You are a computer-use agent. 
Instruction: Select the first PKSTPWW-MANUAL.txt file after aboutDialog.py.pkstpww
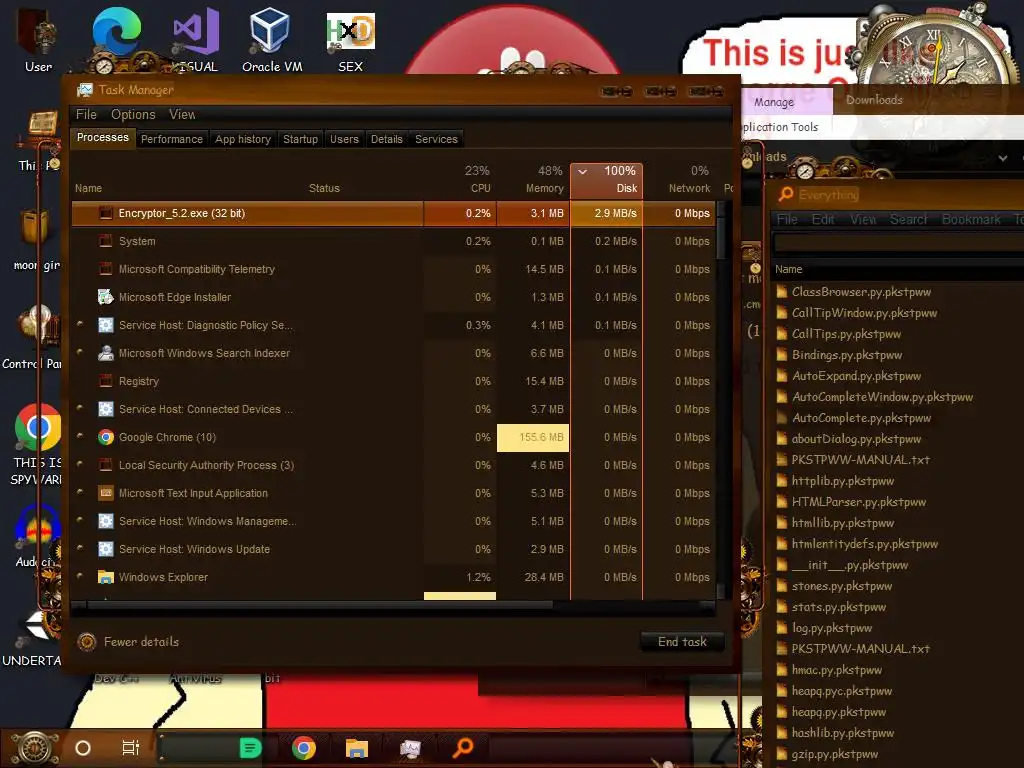(860, 460)
